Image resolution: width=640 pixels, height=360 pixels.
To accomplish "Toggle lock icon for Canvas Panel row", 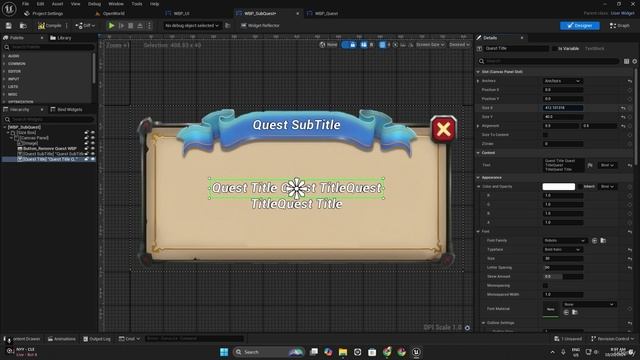I will [87, 138].
